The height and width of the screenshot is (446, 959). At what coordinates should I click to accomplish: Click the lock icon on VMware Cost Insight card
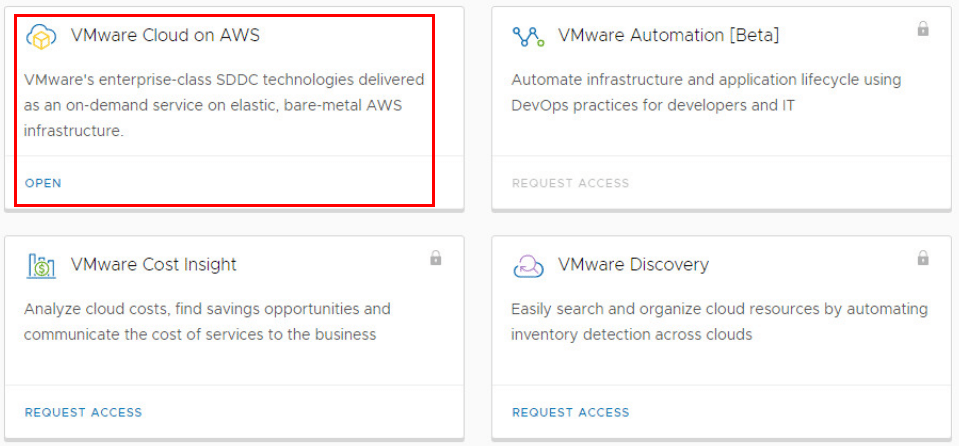pos(435,258)
